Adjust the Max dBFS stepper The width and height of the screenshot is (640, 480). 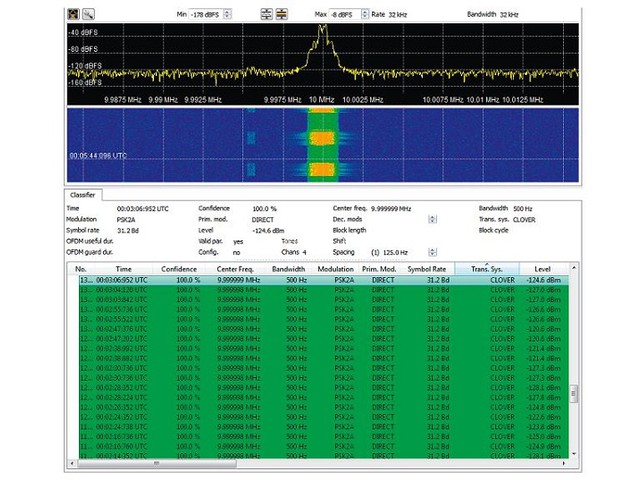pos(365,14)
